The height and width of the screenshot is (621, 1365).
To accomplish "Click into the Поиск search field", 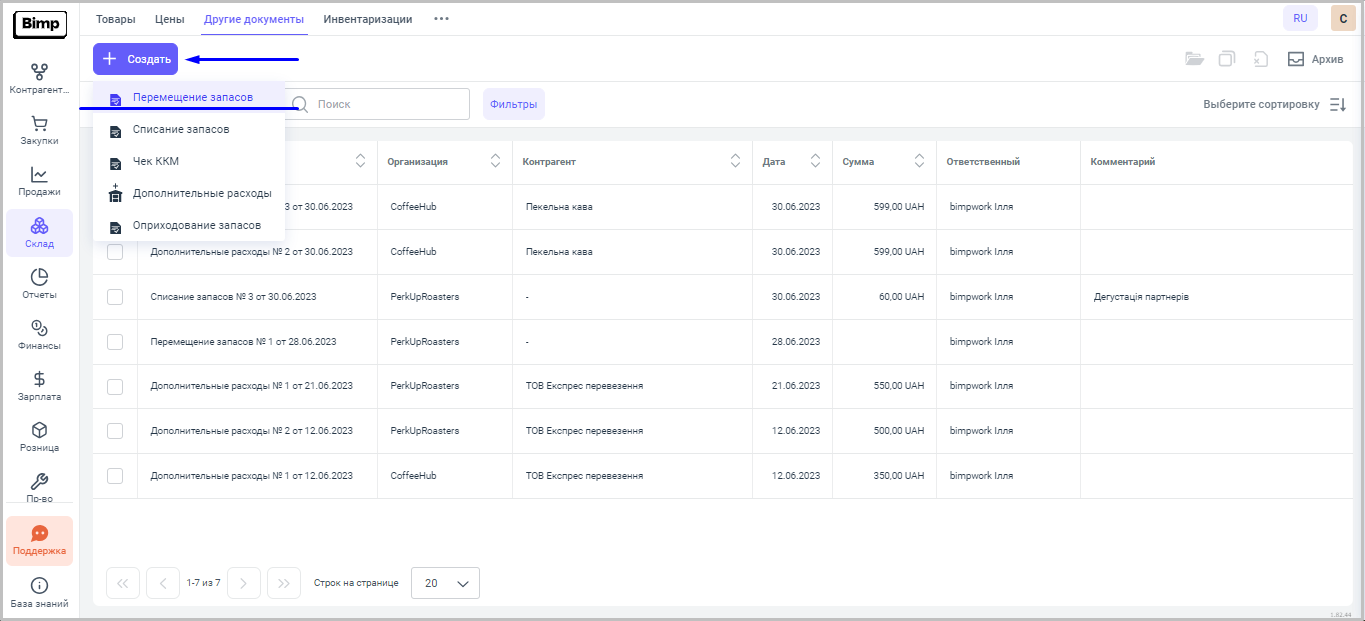I will (385, 104).
